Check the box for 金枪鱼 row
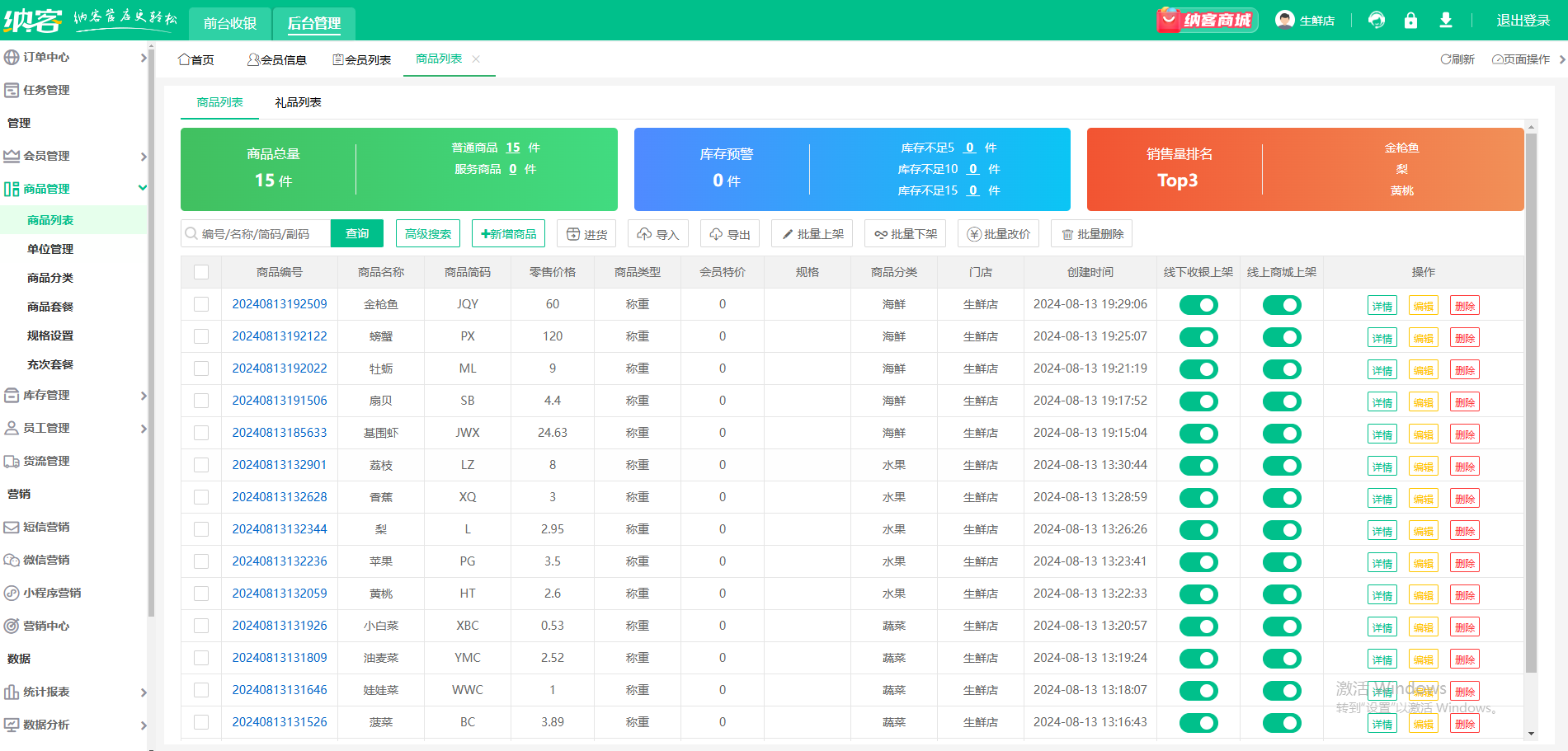The height and width of the screenshot is (751, 1568). 201,304
